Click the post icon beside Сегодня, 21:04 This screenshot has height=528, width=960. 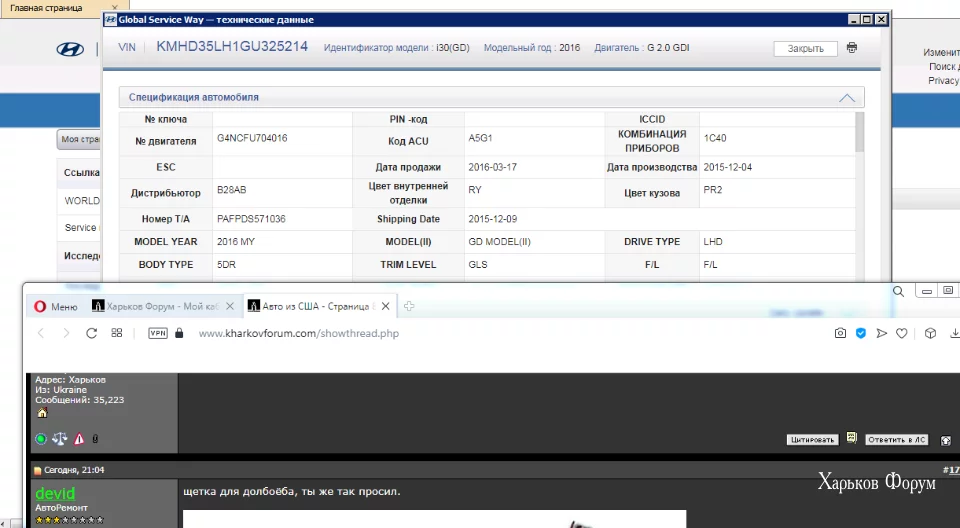click(37, 470)
